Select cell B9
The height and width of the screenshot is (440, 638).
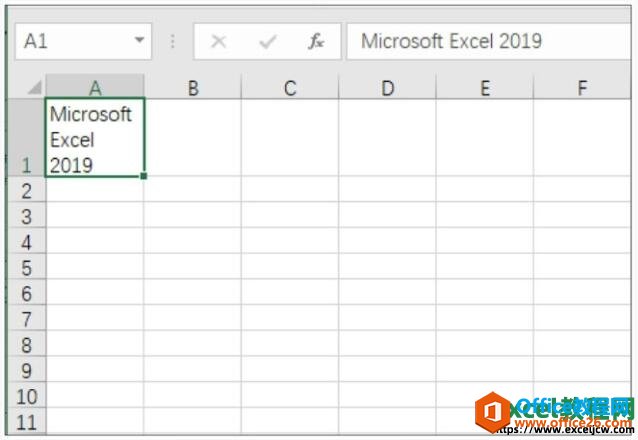[192, 369]
